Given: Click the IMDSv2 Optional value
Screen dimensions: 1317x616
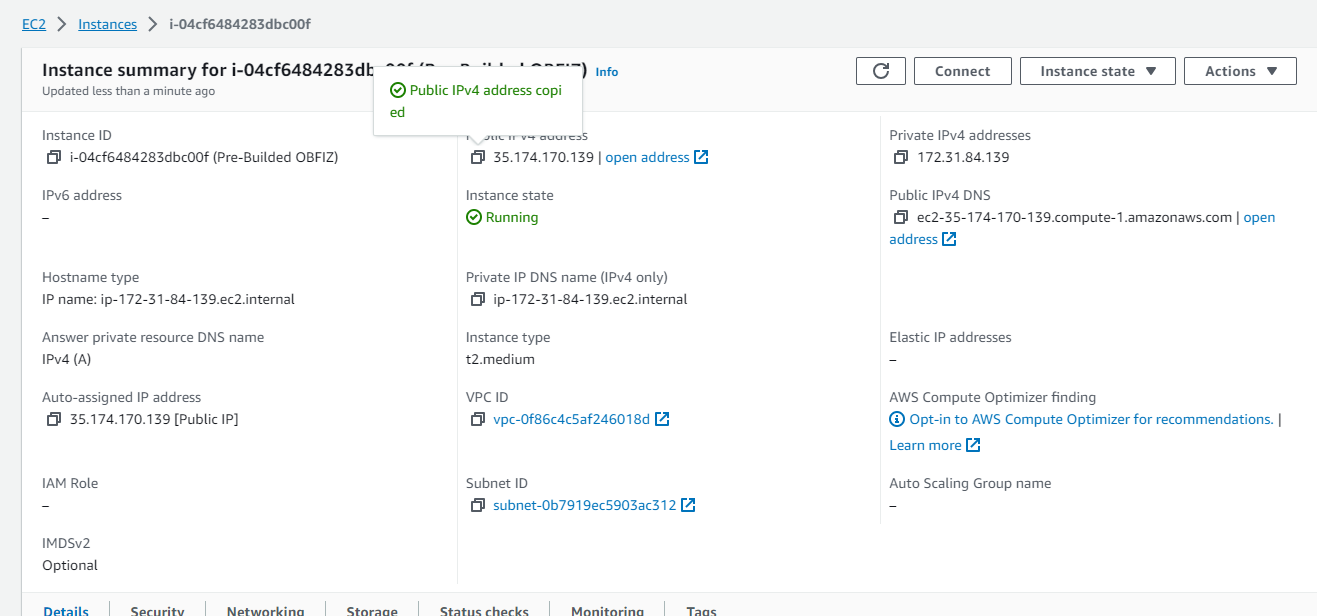Looking at the screenshot, I should point(70,565).
